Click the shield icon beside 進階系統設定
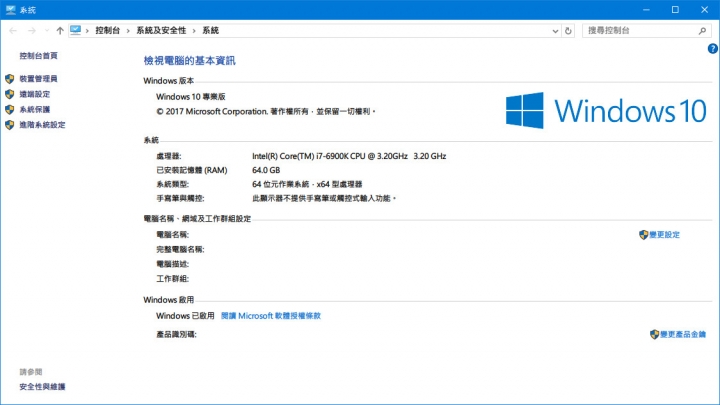The height and width of the screenshot is (405, 720). coord(10,125)
